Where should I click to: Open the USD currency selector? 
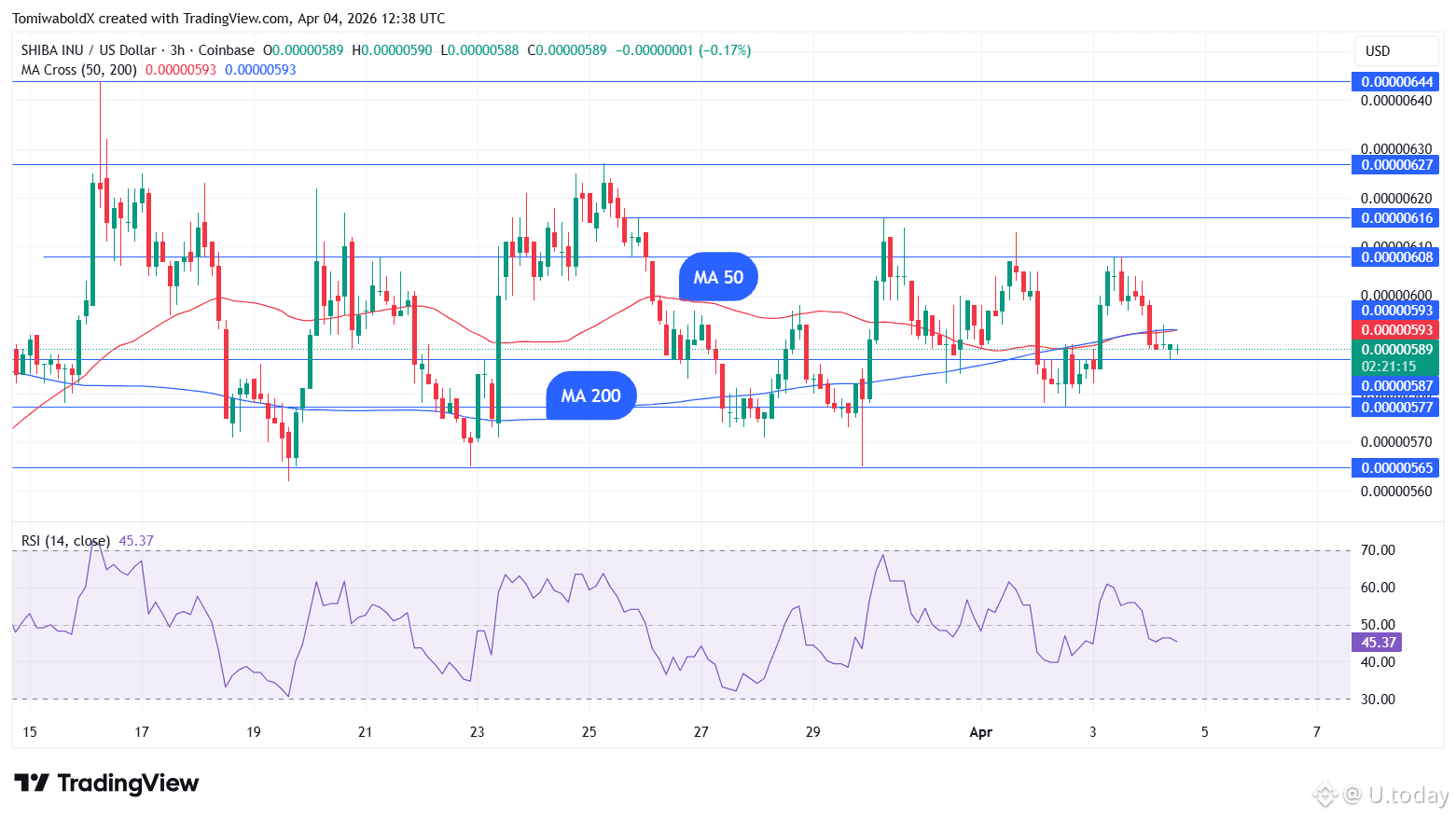coord(1379,51)
